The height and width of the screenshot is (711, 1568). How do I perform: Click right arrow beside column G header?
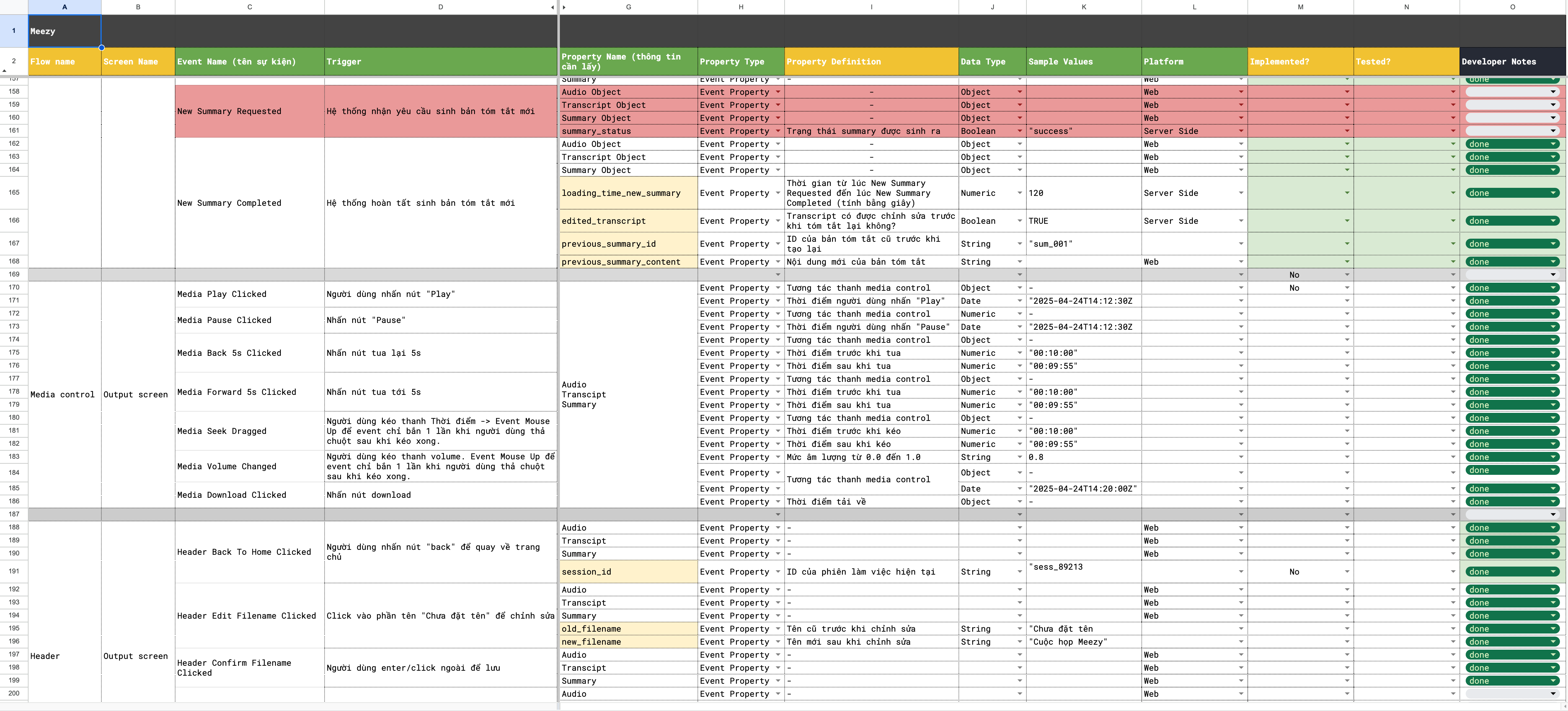(x=564, y=7)
